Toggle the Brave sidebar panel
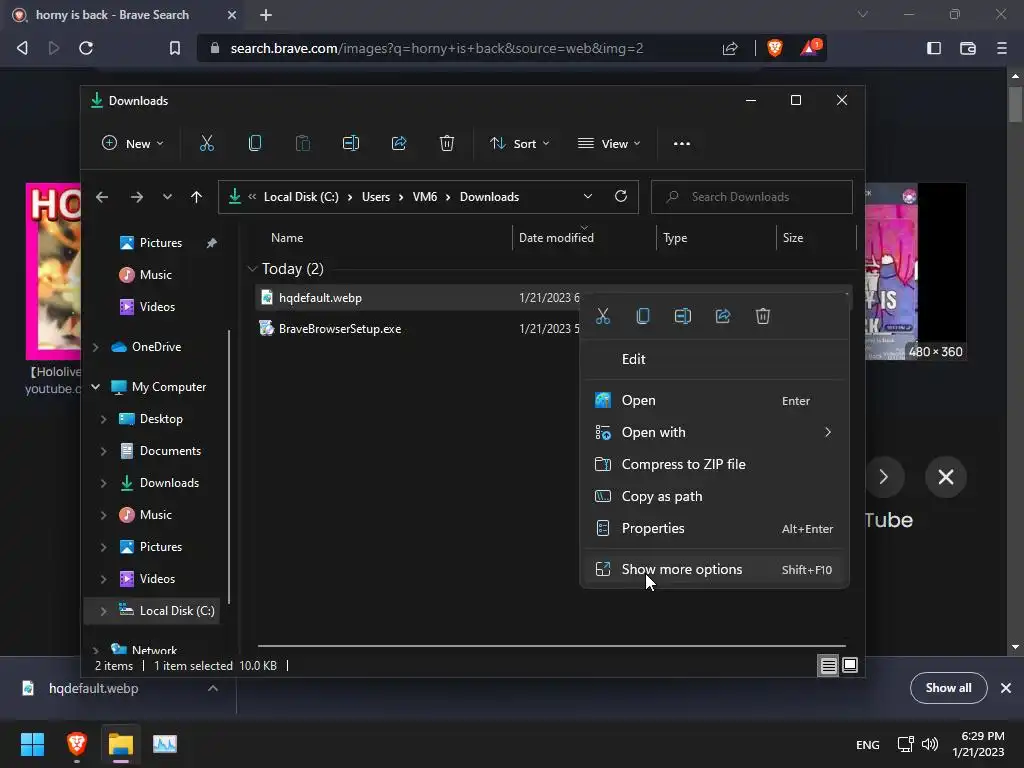1024x768 pixels. (934, 48)
